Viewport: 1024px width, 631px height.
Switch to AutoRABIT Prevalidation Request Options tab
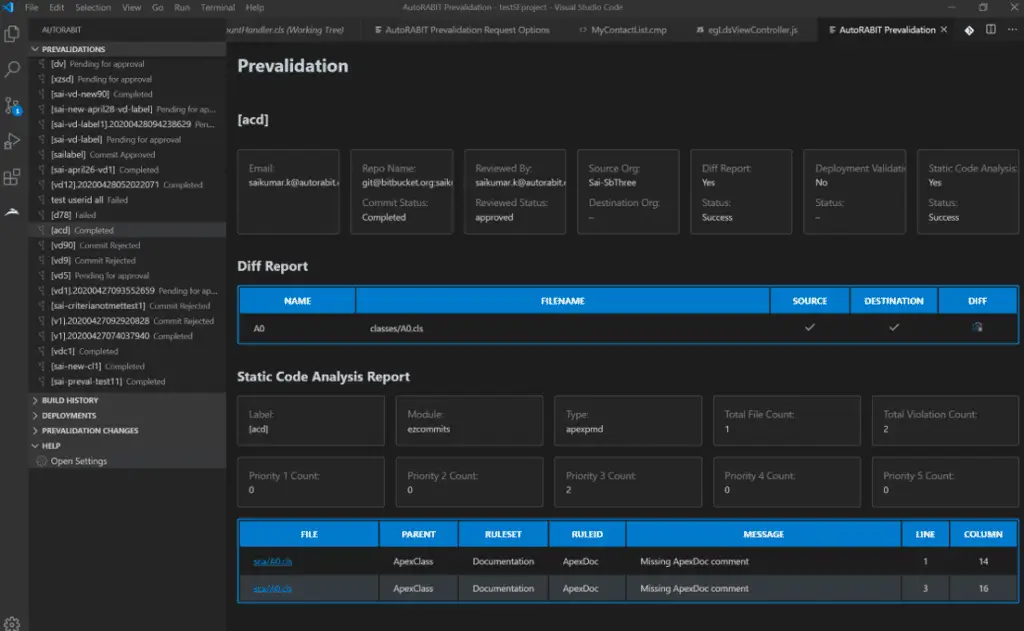(462, 30)
